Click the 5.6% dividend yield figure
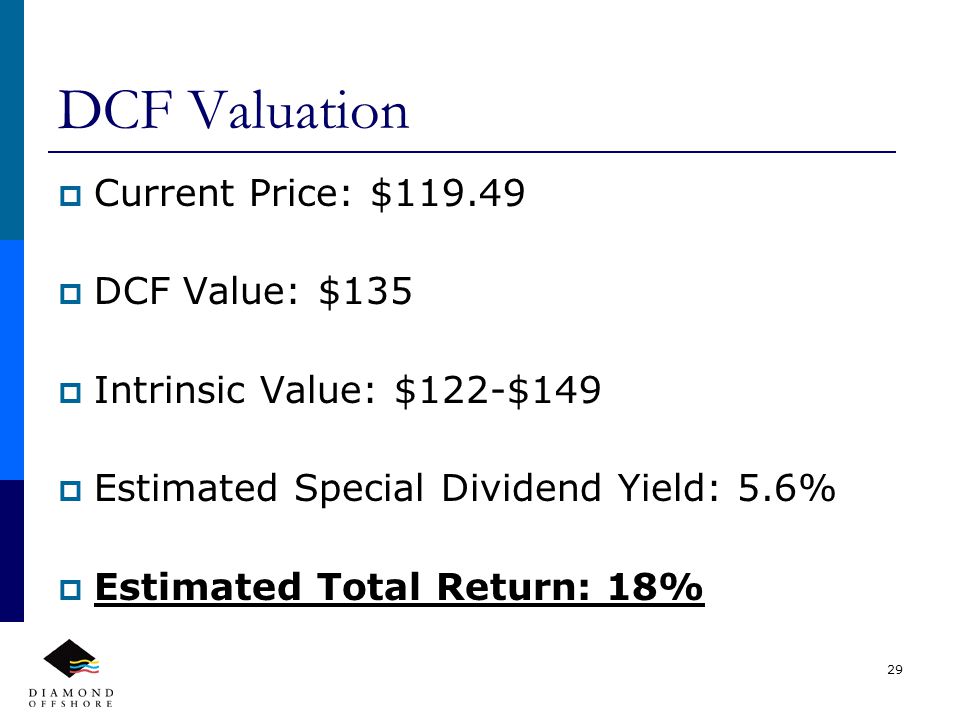 tap(787, 488)
